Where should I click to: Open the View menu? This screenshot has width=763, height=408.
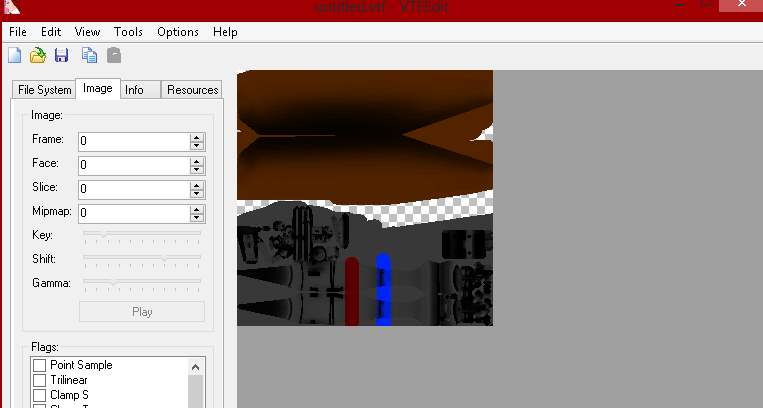[x=87, y=32]
